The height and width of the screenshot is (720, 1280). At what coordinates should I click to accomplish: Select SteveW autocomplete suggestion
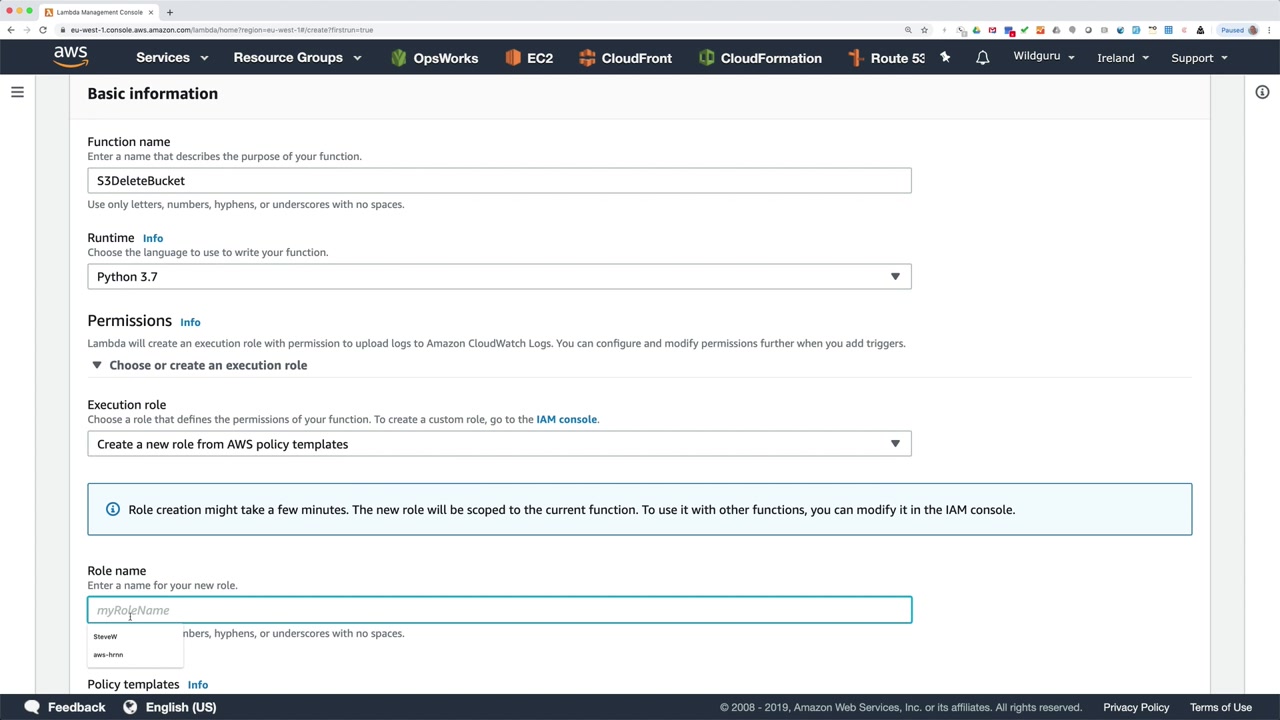click(106, 637)
